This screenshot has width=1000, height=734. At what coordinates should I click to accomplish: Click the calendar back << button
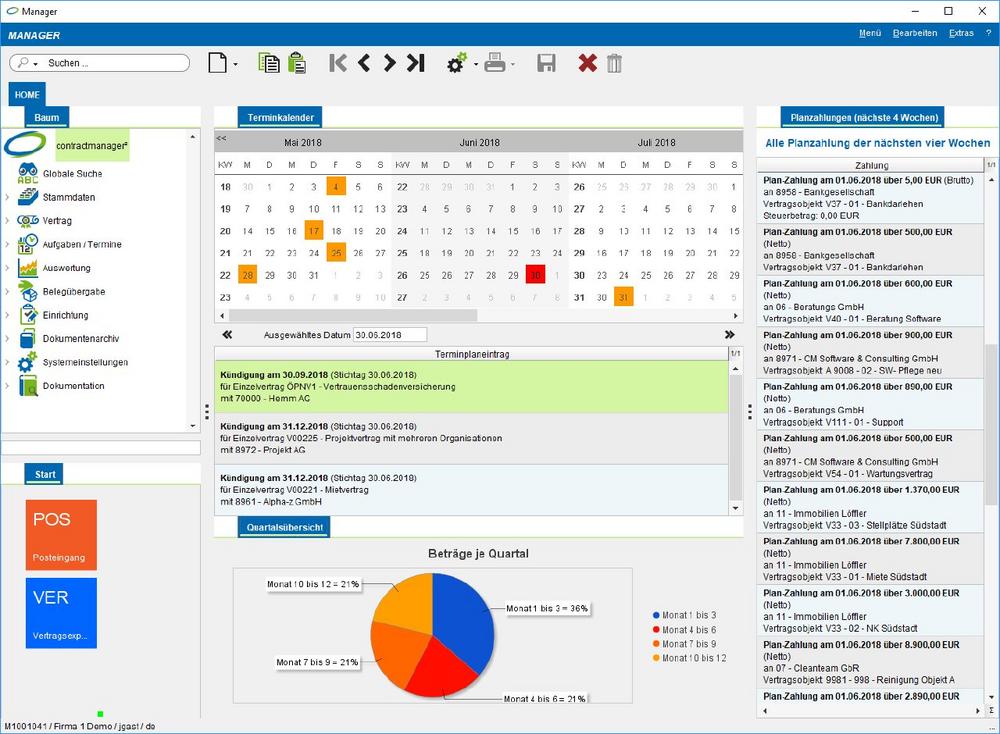(x=221, y=138)
